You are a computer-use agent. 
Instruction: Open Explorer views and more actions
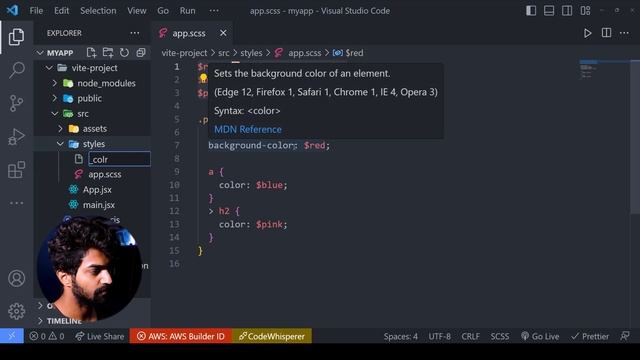pyautogui.click(x=135, y=33)
